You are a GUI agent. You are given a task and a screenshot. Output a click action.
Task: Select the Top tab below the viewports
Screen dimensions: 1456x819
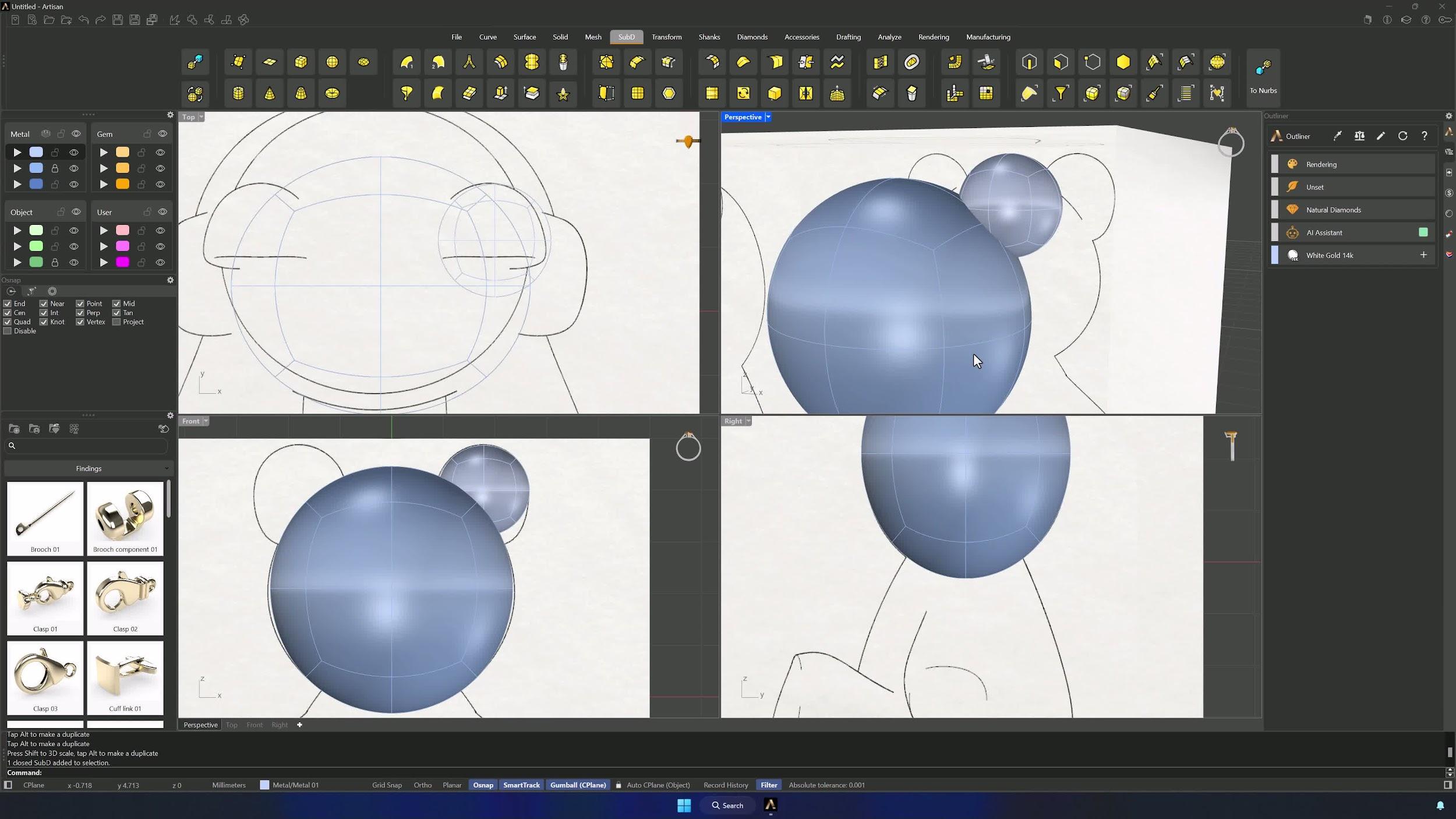click(232, 725)
